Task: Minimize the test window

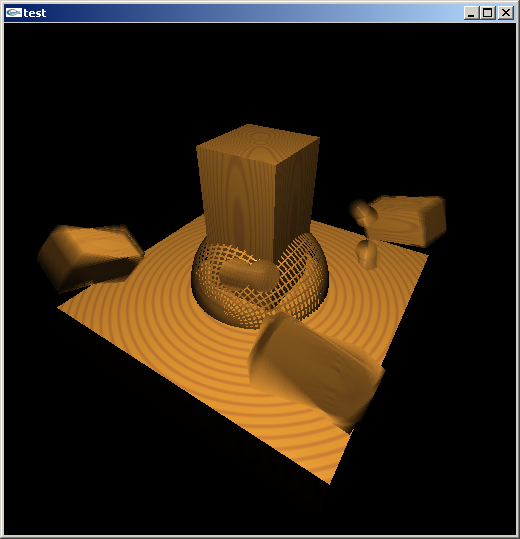Action: (x=471, y=13)
